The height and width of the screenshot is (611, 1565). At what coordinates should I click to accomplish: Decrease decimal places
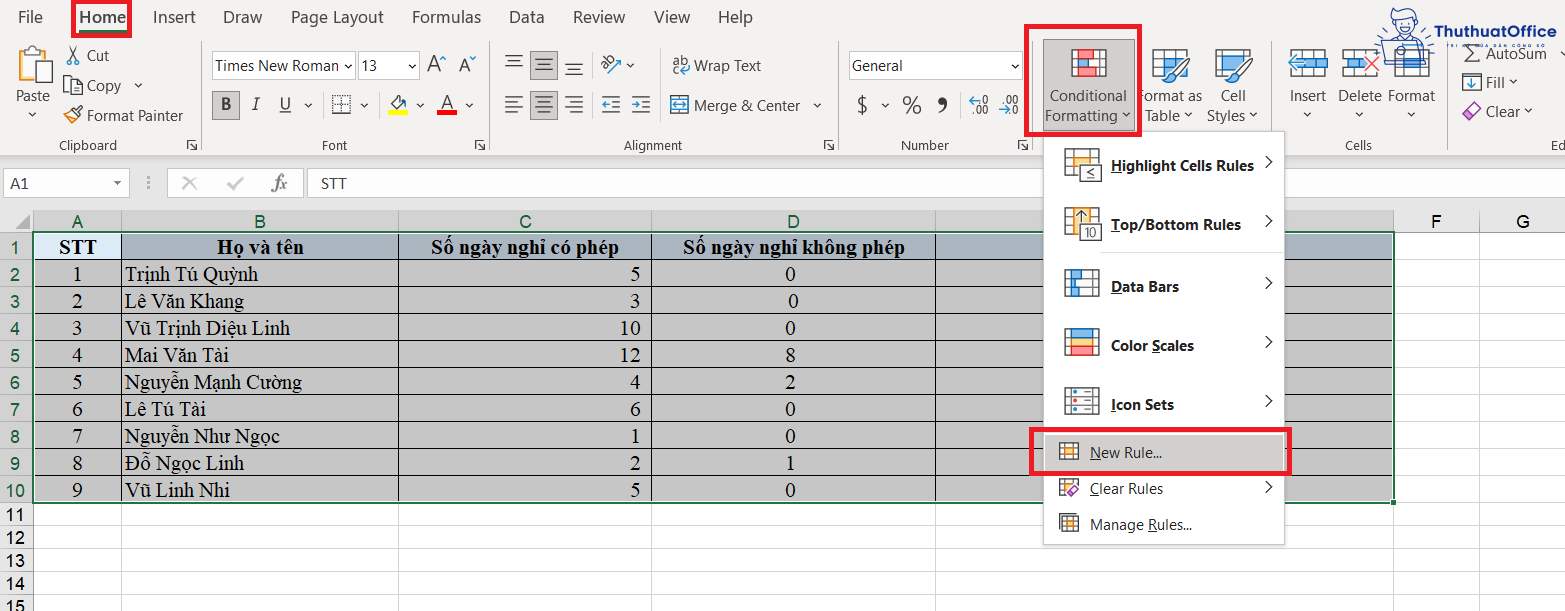click(1009, 105)
